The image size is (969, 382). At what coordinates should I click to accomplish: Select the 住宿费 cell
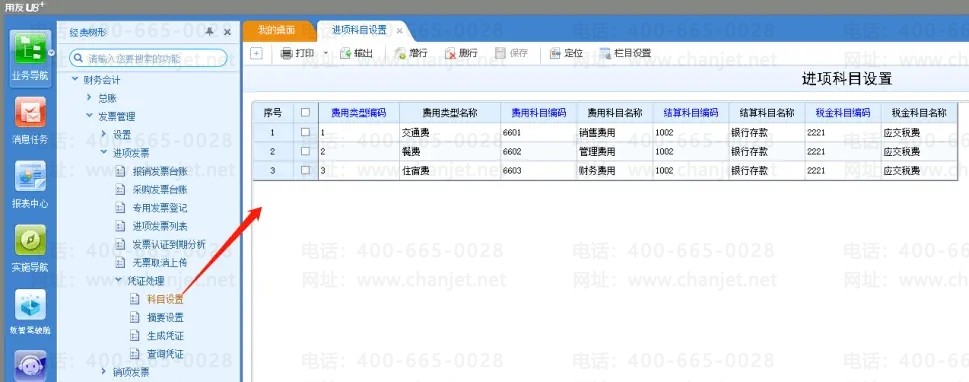450,171
